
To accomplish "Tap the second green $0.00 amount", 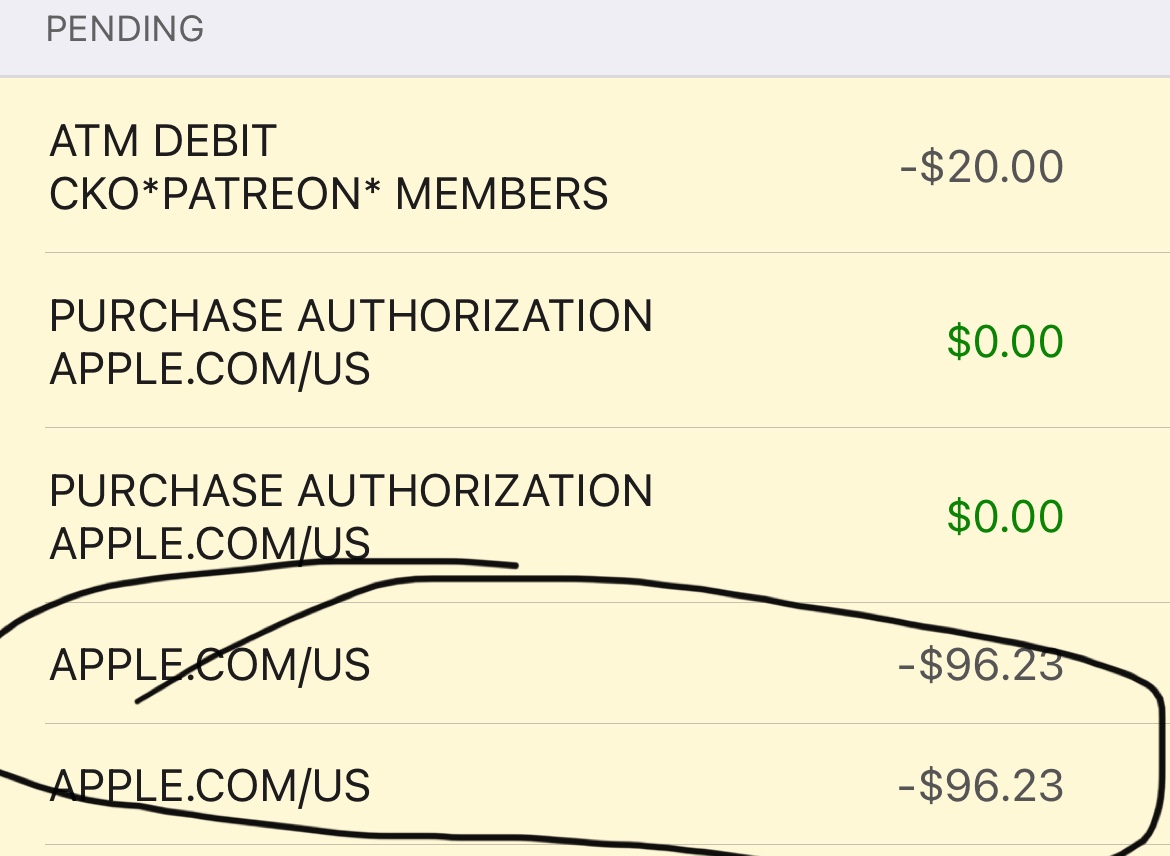I will (x=1005, y=516).
